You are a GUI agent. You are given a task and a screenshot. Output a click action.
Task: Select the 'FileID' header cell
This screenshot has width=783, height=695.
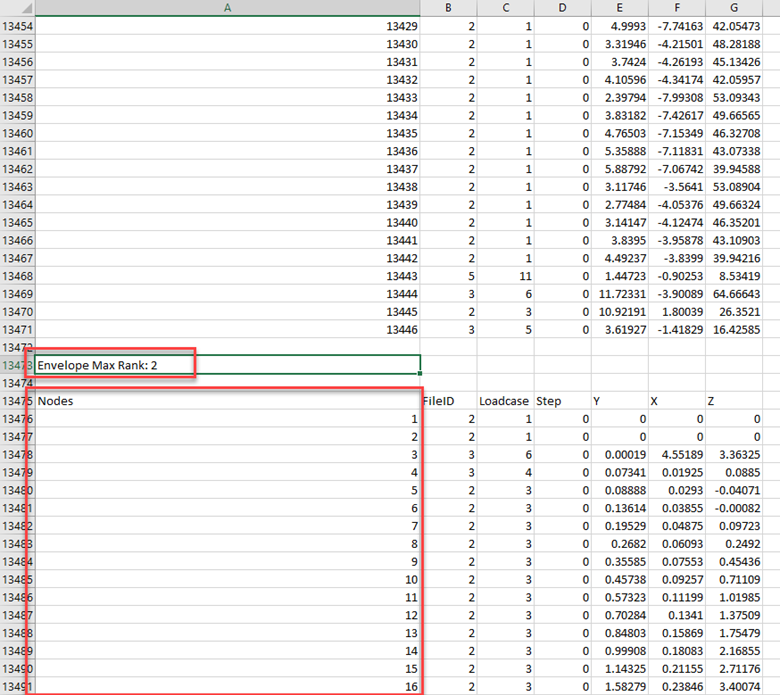click(447, 401)
